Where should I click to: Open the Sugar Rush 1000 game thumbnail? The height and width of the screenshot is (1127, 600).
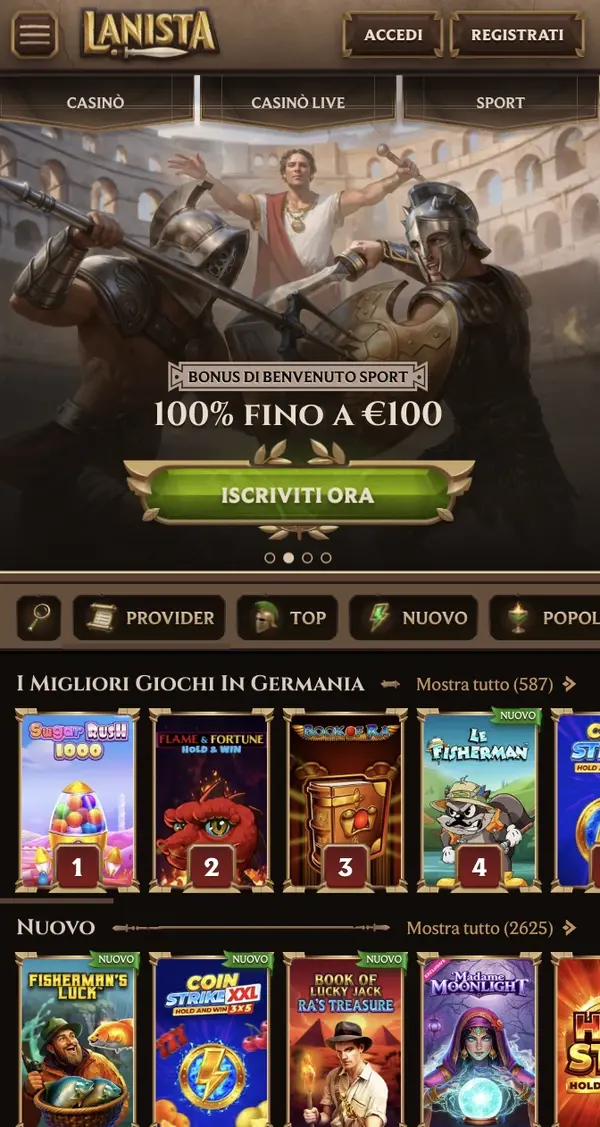pyautogui.click(x=78, y=799)
